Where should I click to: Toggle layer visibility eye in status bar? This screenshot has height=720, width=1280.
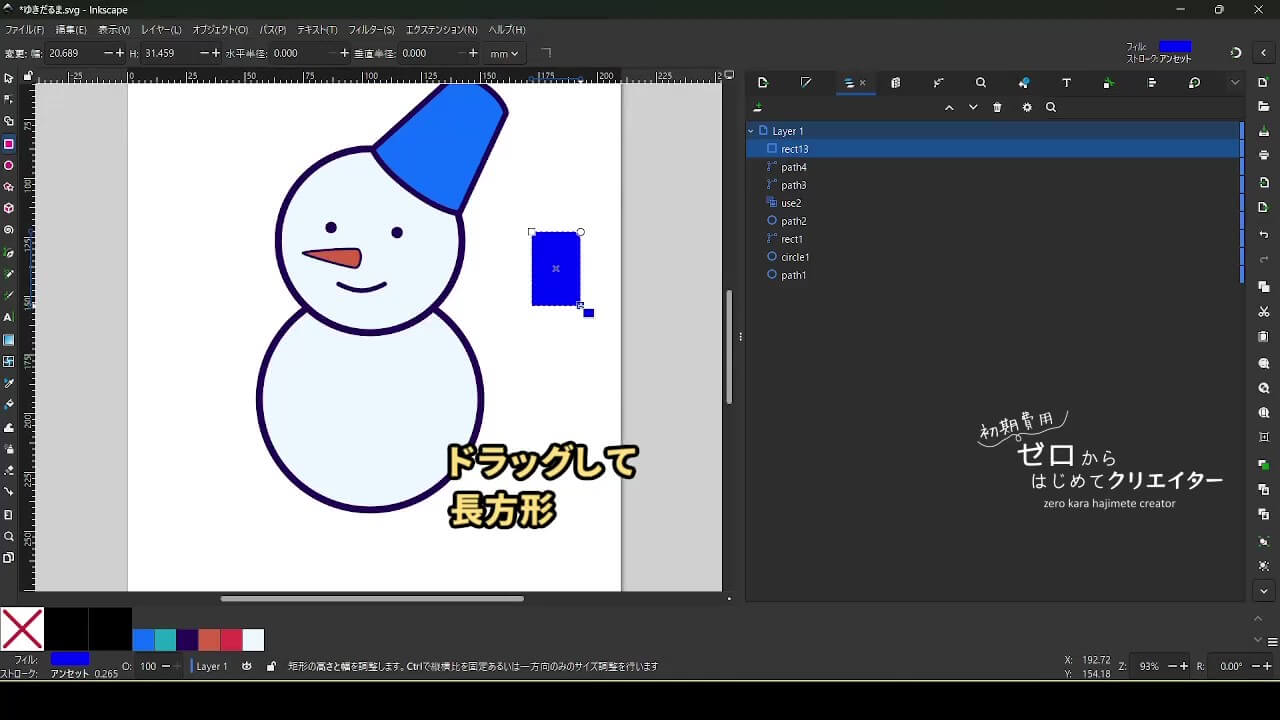[x=247, y=666]
